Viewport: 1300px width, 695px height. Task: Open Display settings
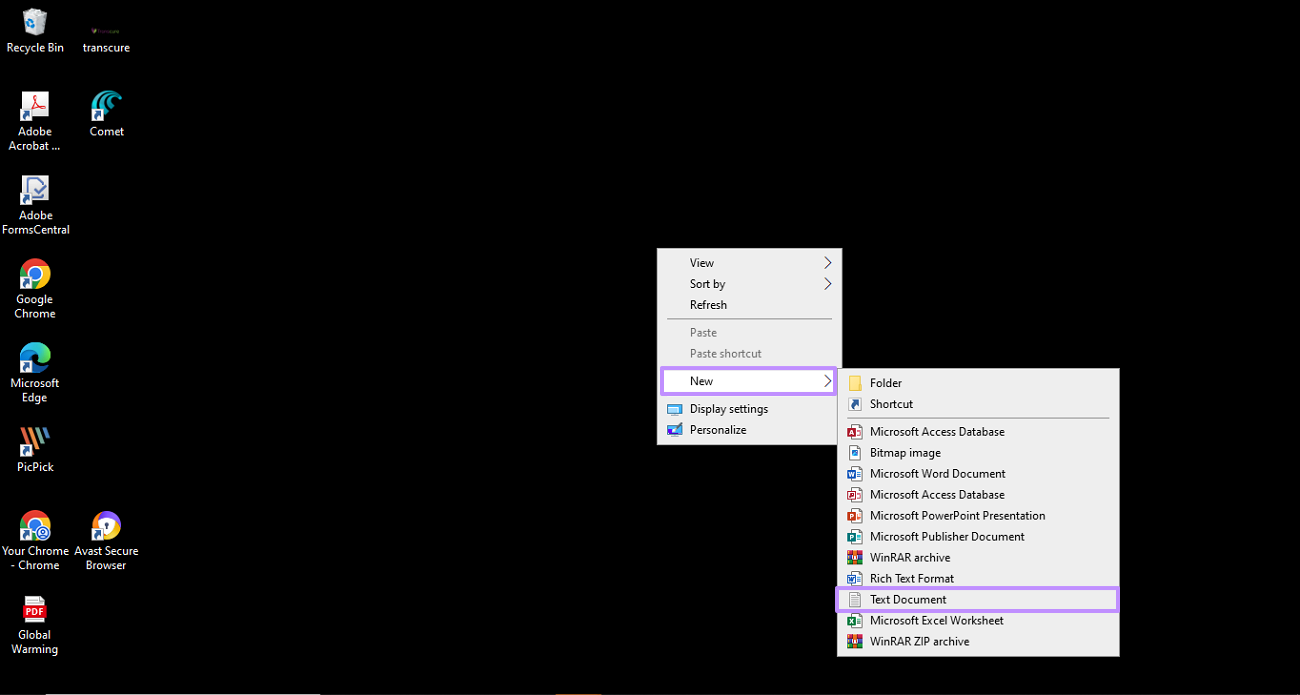pyautogui.click(x=729, y=408)
